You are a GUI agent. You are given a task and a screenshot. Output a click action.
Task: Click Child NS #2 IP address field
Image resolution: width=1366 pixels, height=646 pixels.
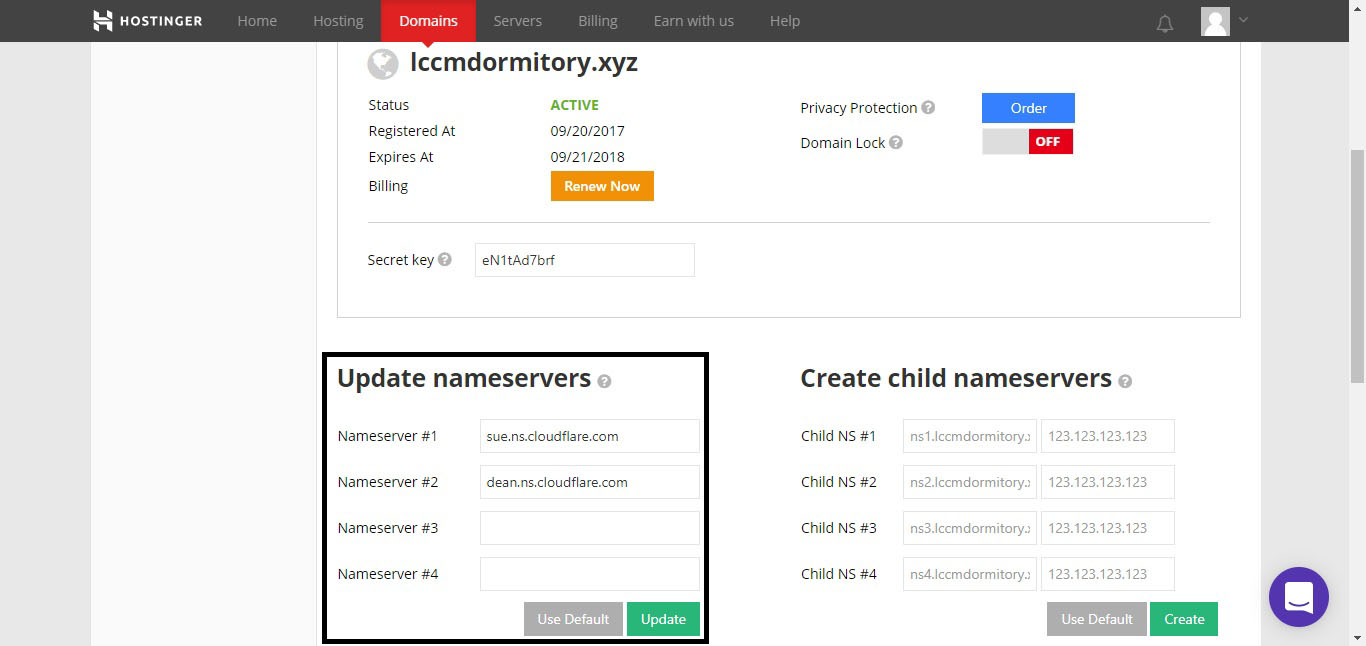1108,482
